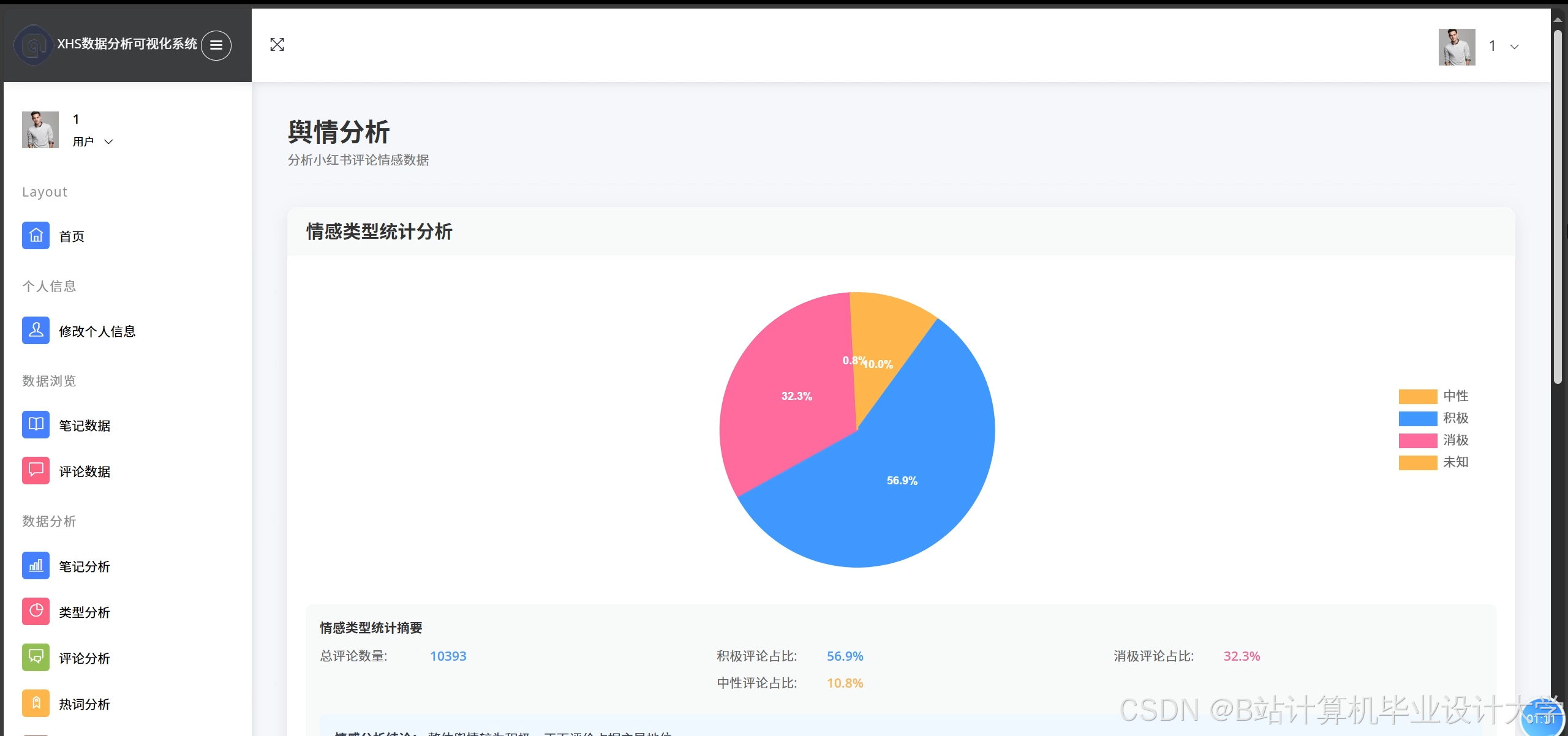Viewport: 1568px width, 736px height.
Task: Toggle the sidebar with the hamburger button
Action: (x=216, y=45)
